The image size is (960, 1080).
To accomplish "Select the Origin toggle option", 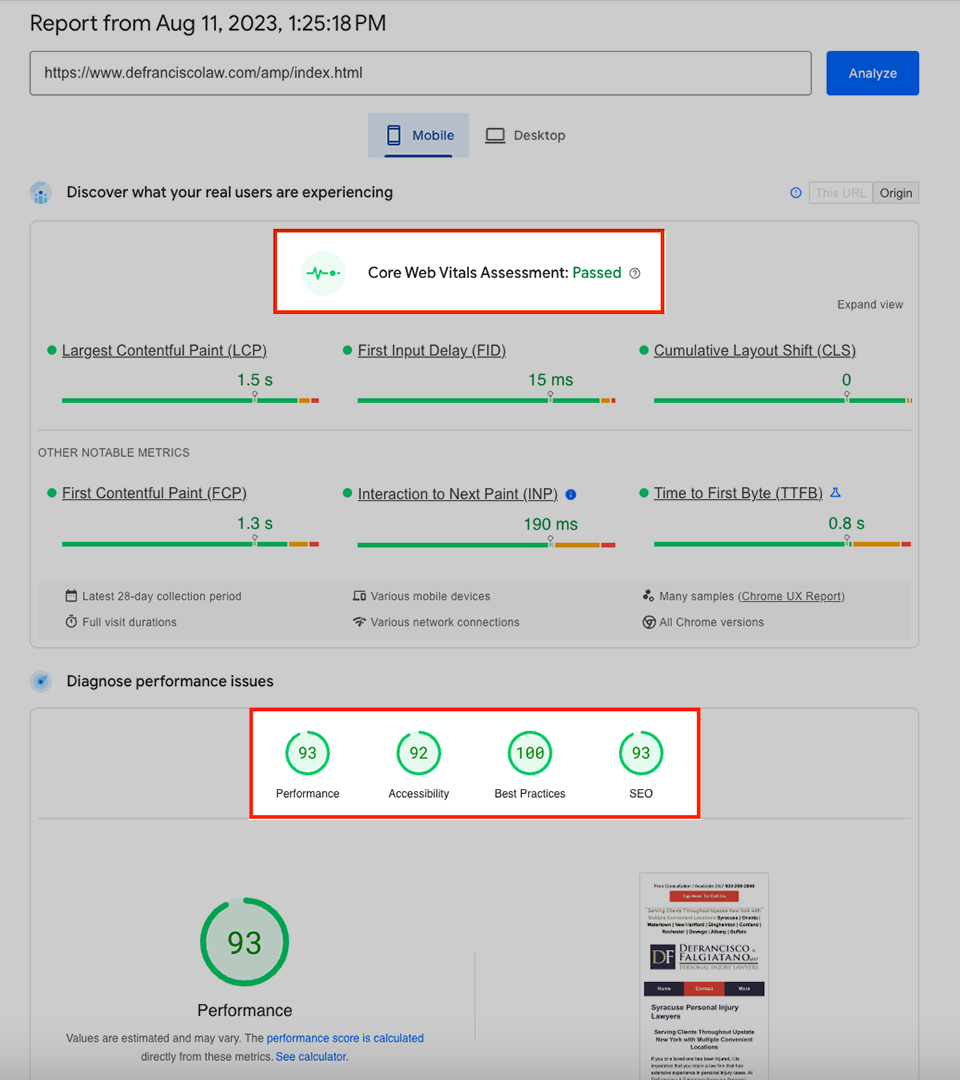I will [x=895, y=193].
